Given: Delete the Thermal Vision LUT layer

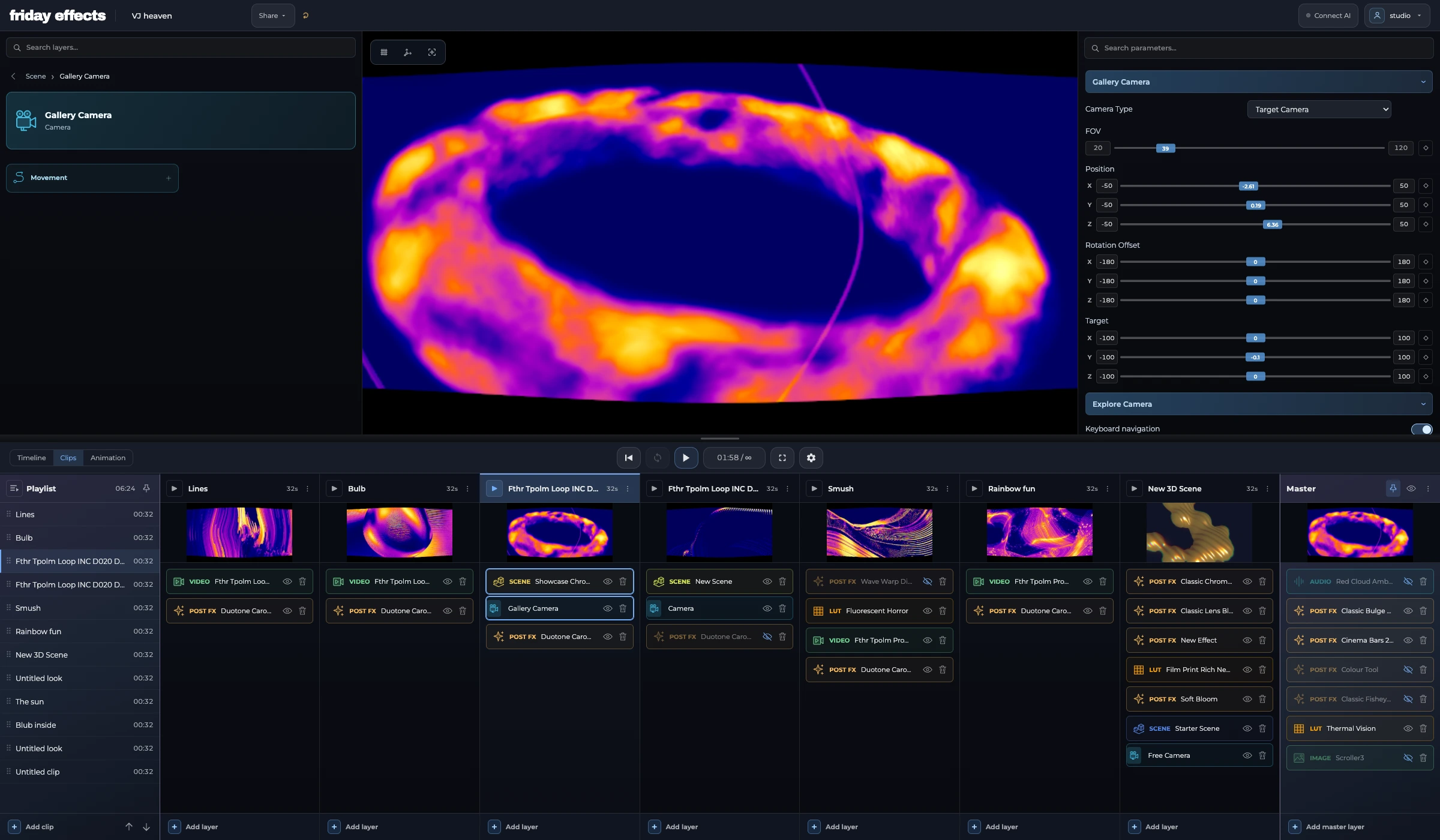Looking at the screenshot, I should [x=1423, y=728].
